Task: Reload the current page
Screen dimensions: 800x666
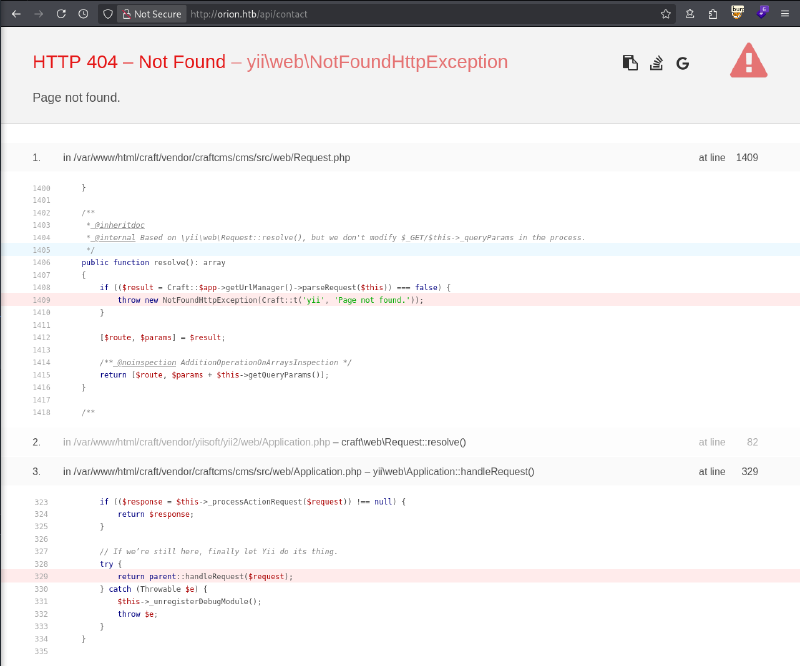Action: coord(61,14)
